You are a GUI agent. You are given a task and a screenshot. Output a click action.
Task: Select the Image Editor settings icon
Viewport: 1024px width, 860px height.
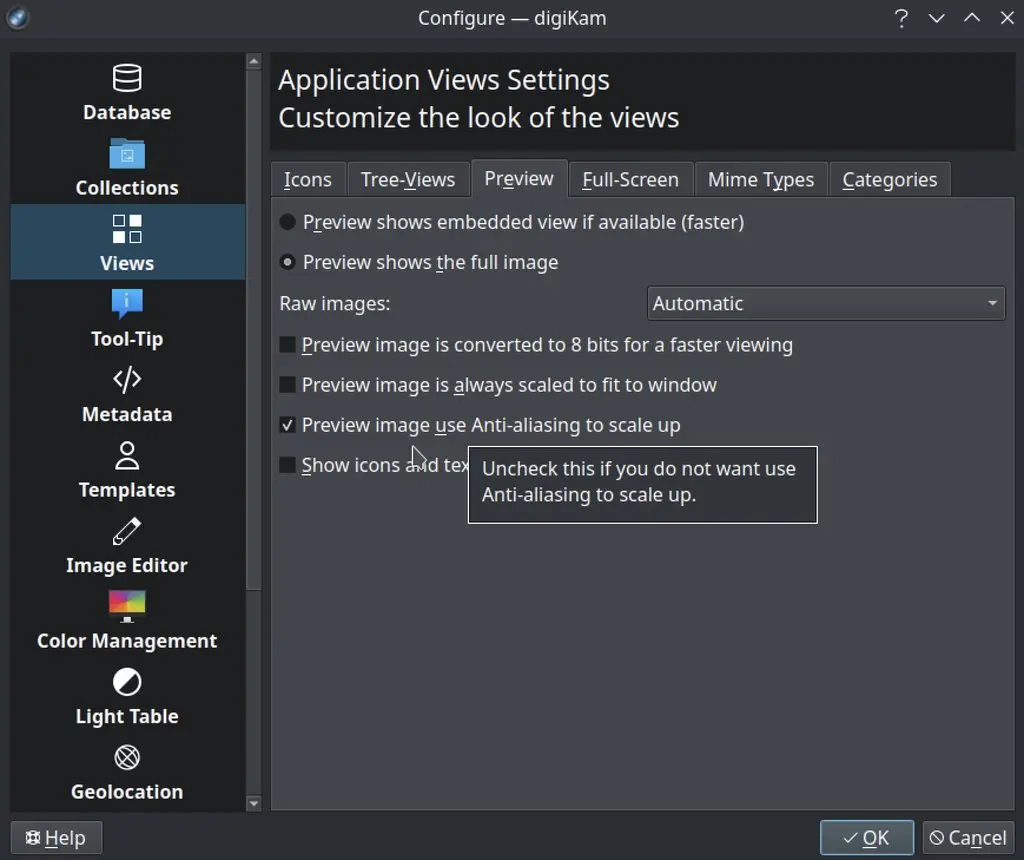coord(127,545)
